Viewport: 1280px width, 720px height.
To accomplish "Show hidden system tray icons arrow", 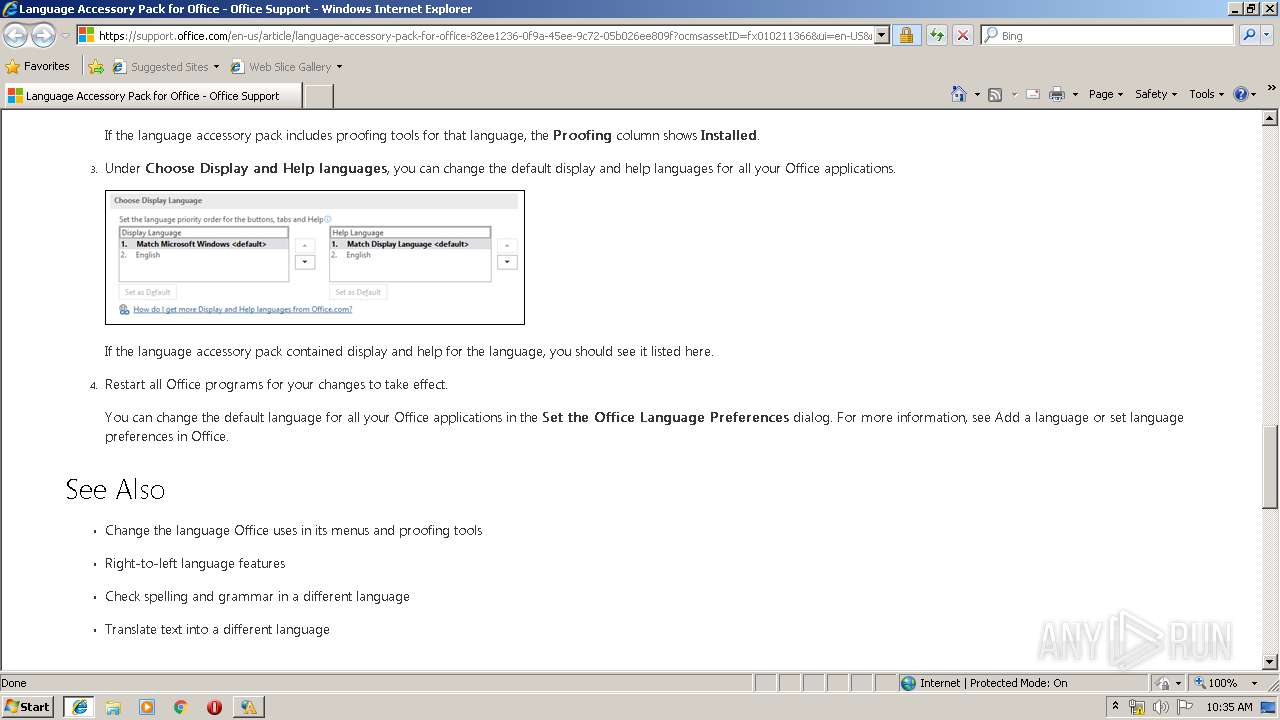I will point(1115,706).
